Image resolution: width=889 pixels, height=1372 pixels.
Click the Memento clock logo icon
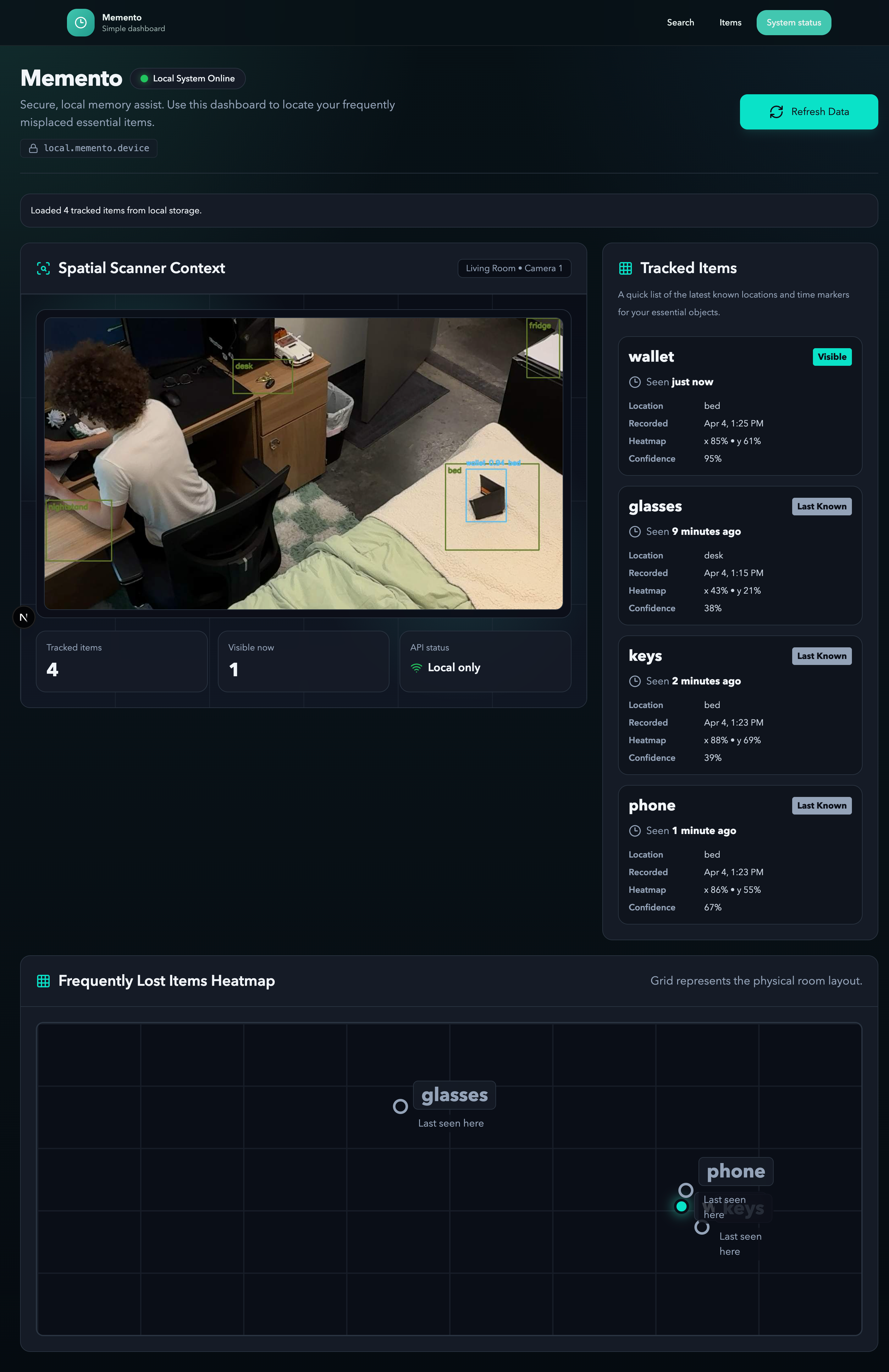(x=81, y=23)
